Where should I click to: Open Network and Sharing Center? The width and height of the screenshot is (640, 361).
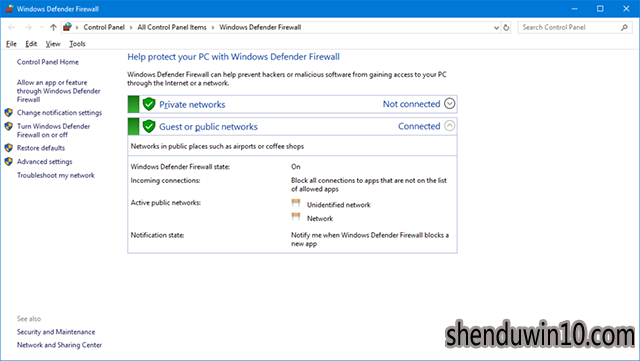tap(59, 345)
